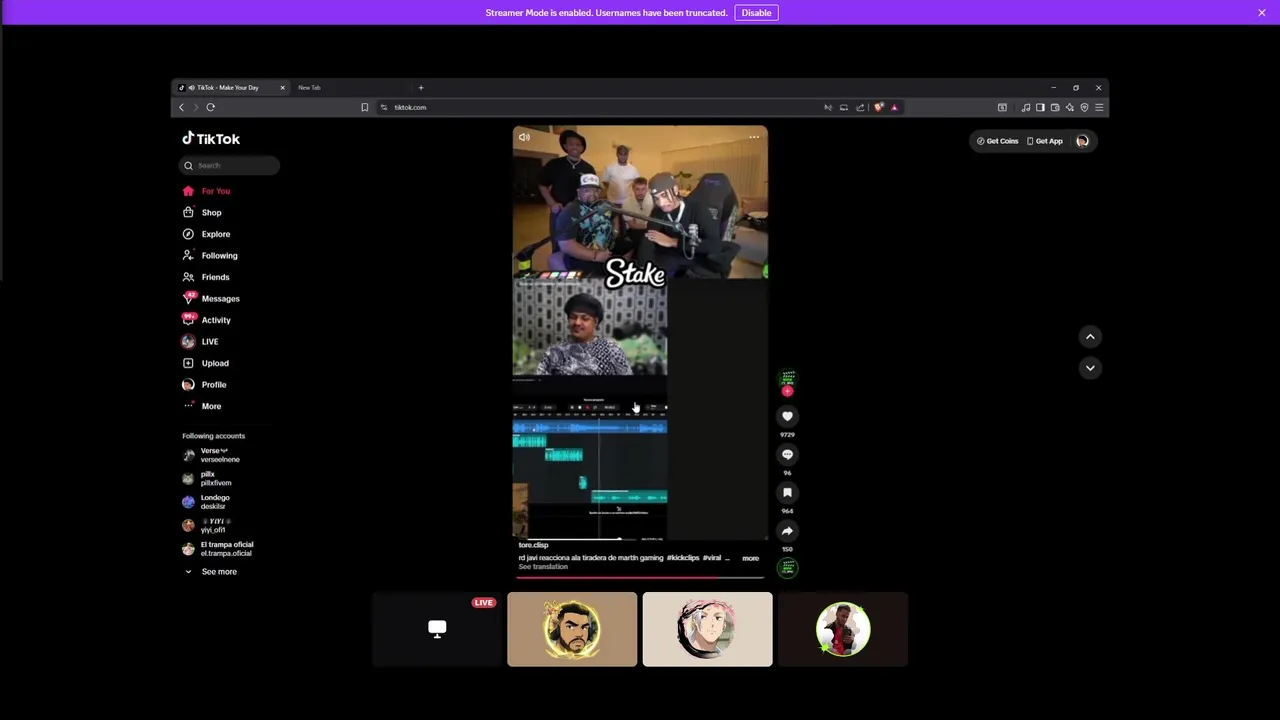The width and height of the screenshot is (1280, 720).
Task: Open the pillxfivem followed account
Action: click(207, 479)
